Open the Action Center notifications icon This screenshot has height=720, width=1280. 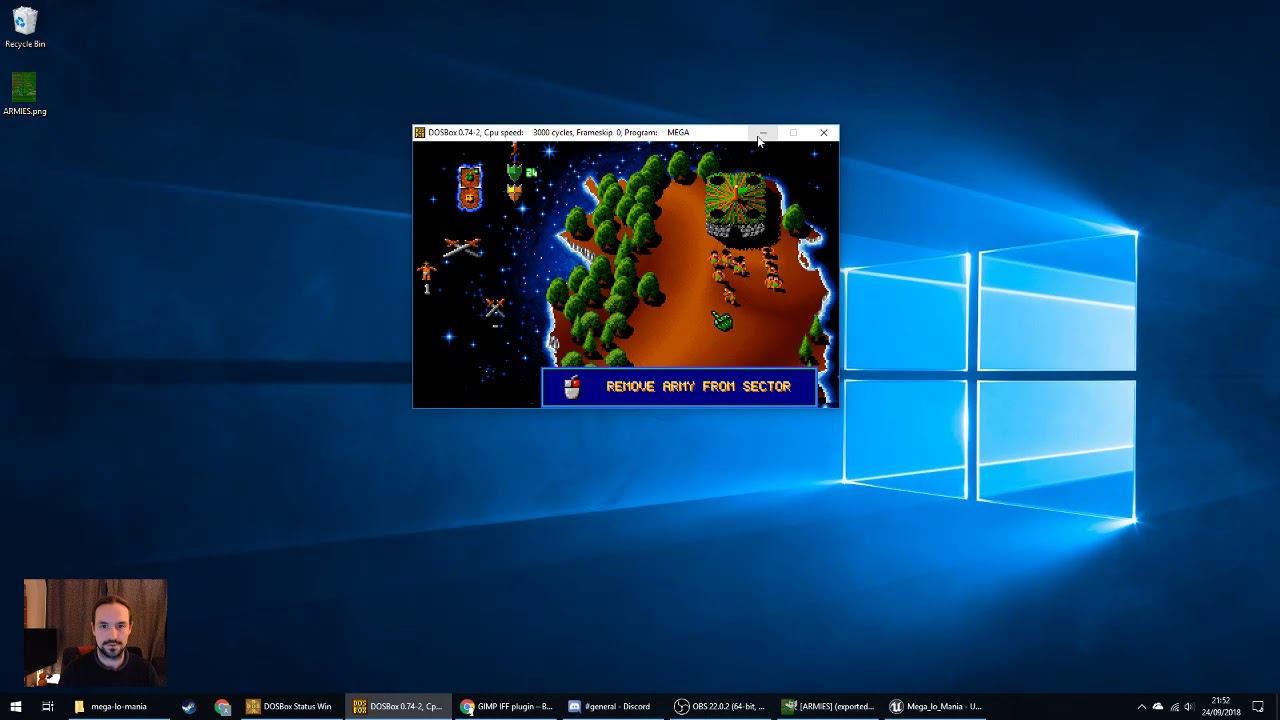pos(1259,706)
